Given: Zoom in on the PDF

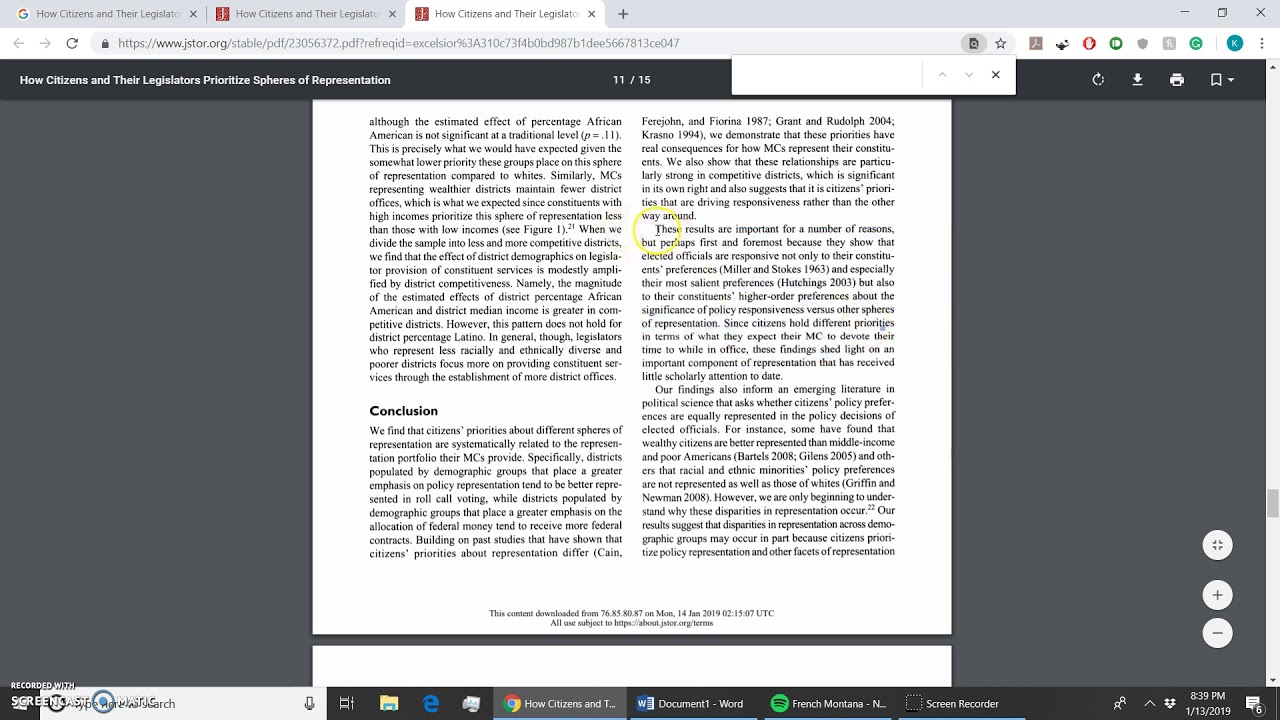Looking at the screenshot, I should pyautogui.click(x=1217, y=595).
